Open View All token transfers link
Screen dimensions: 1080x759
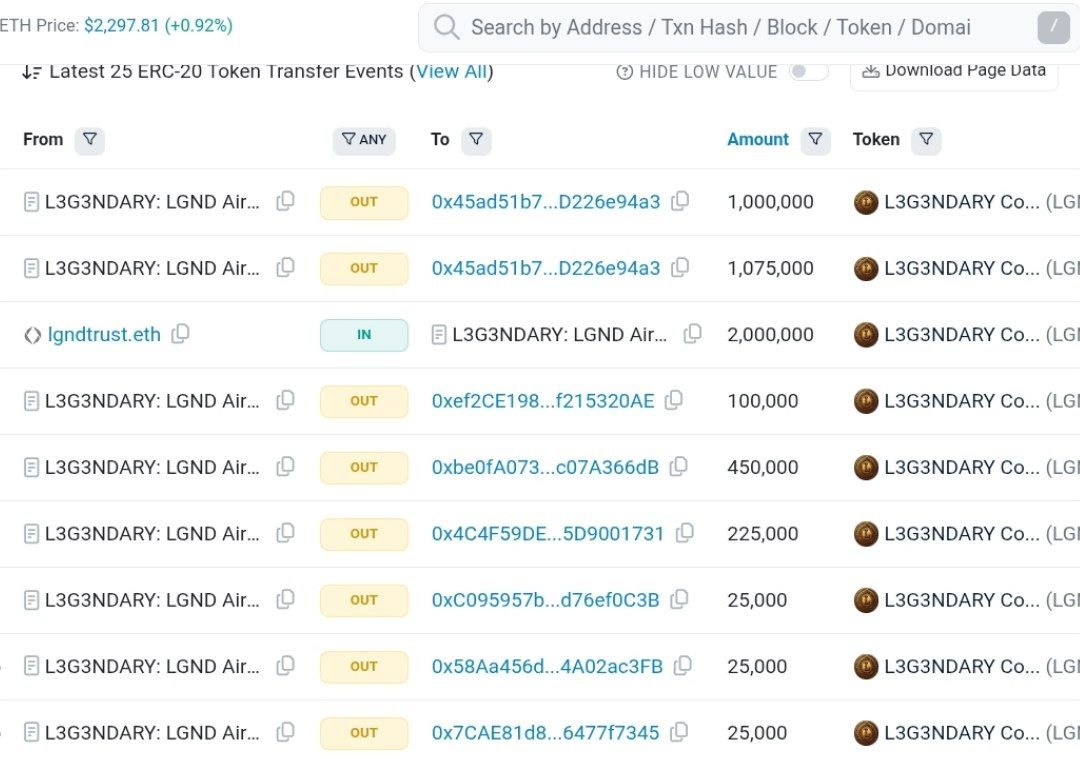(452, 72)
